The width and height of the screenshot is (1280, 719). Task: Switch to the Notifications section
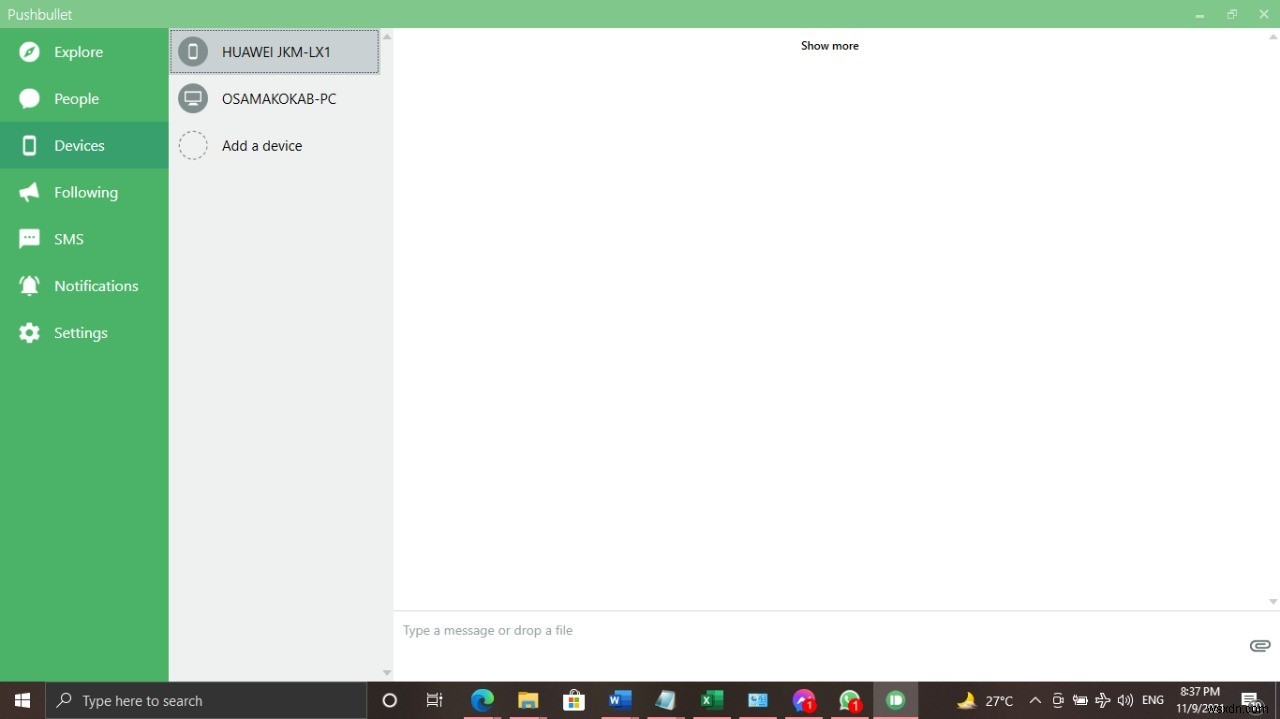96,285
